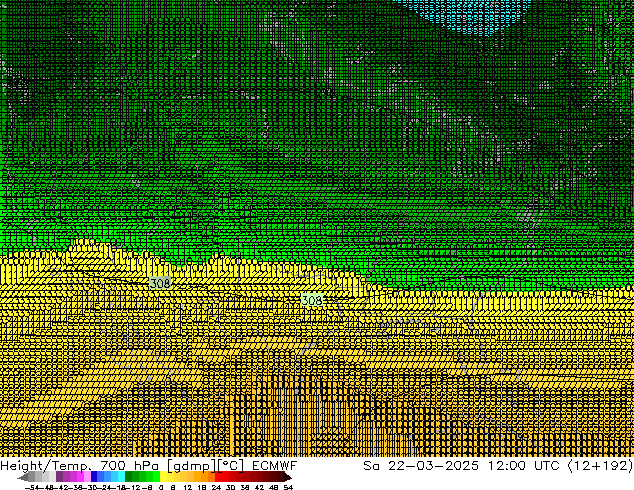Click the 54 value on the legend scale

(x=288, y=488)
